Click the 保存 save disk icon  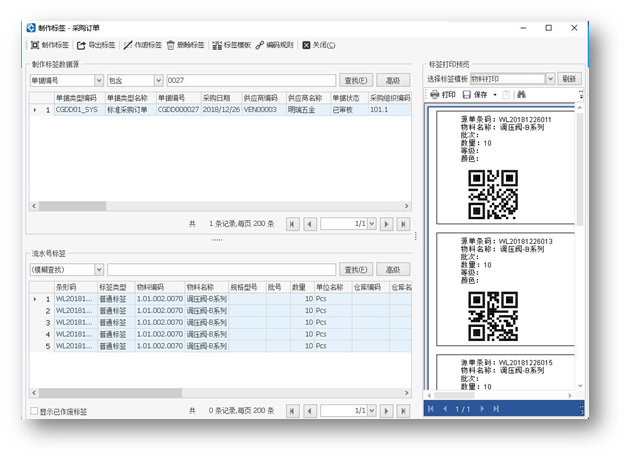(x=466, y=95)
